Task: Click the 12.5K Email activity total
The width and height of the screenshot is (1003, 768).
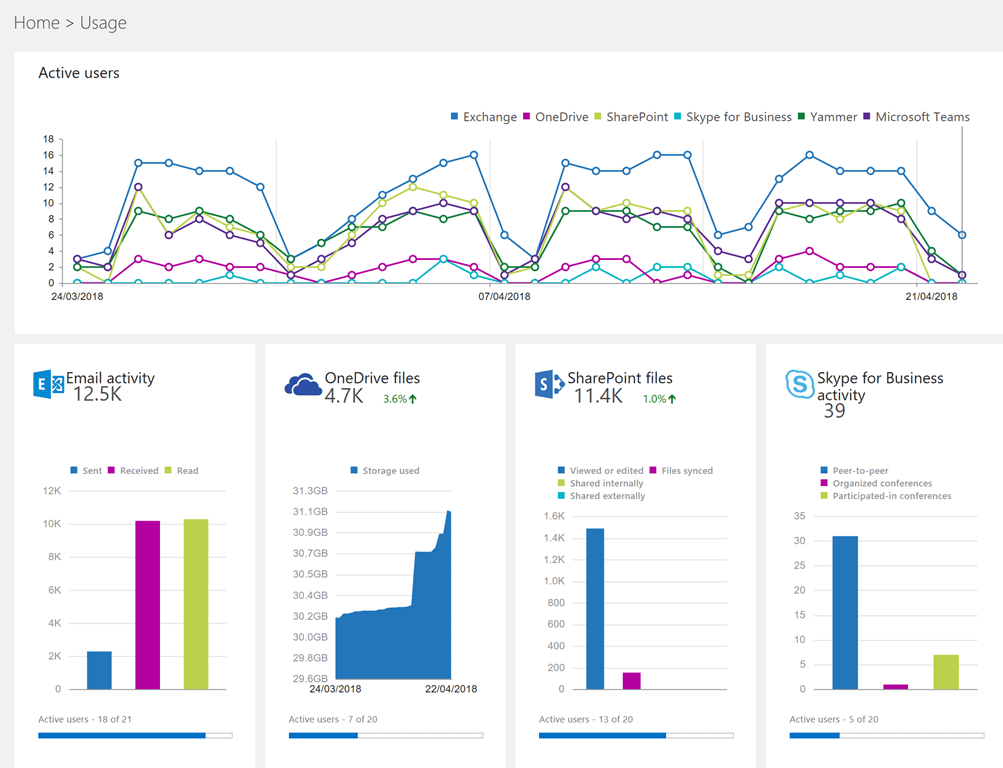Action: (97, 395)
